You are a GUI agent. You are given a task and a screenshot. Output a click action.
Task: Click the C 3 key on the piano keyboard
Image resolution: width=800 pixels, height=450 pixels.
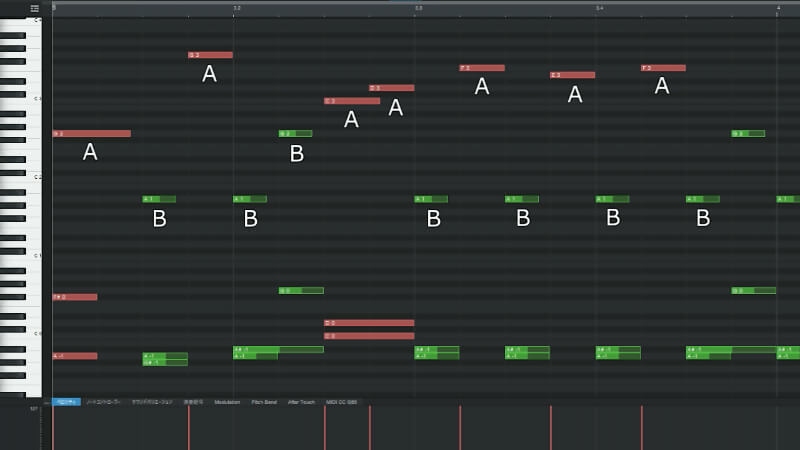click(34, 101)
